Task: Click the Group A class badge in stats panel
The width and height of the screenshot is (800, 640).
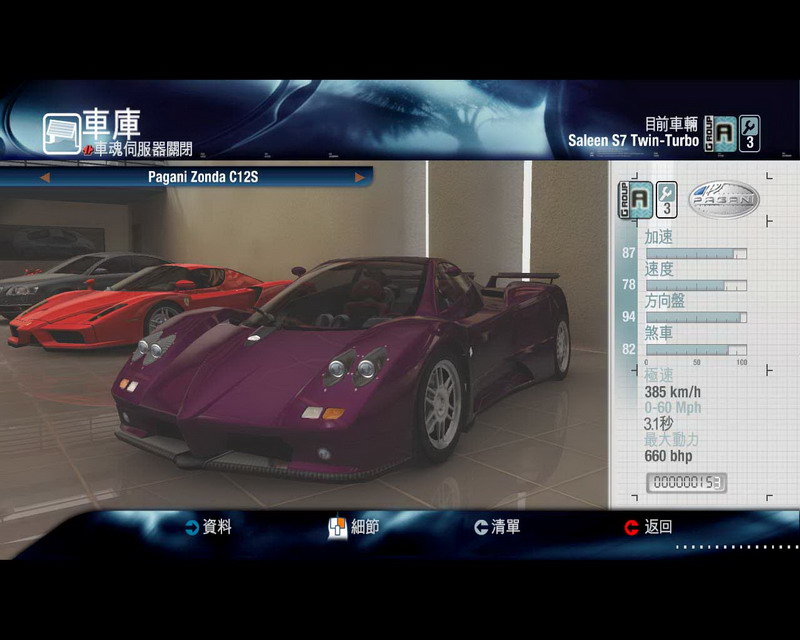Action: coord(637,199)
